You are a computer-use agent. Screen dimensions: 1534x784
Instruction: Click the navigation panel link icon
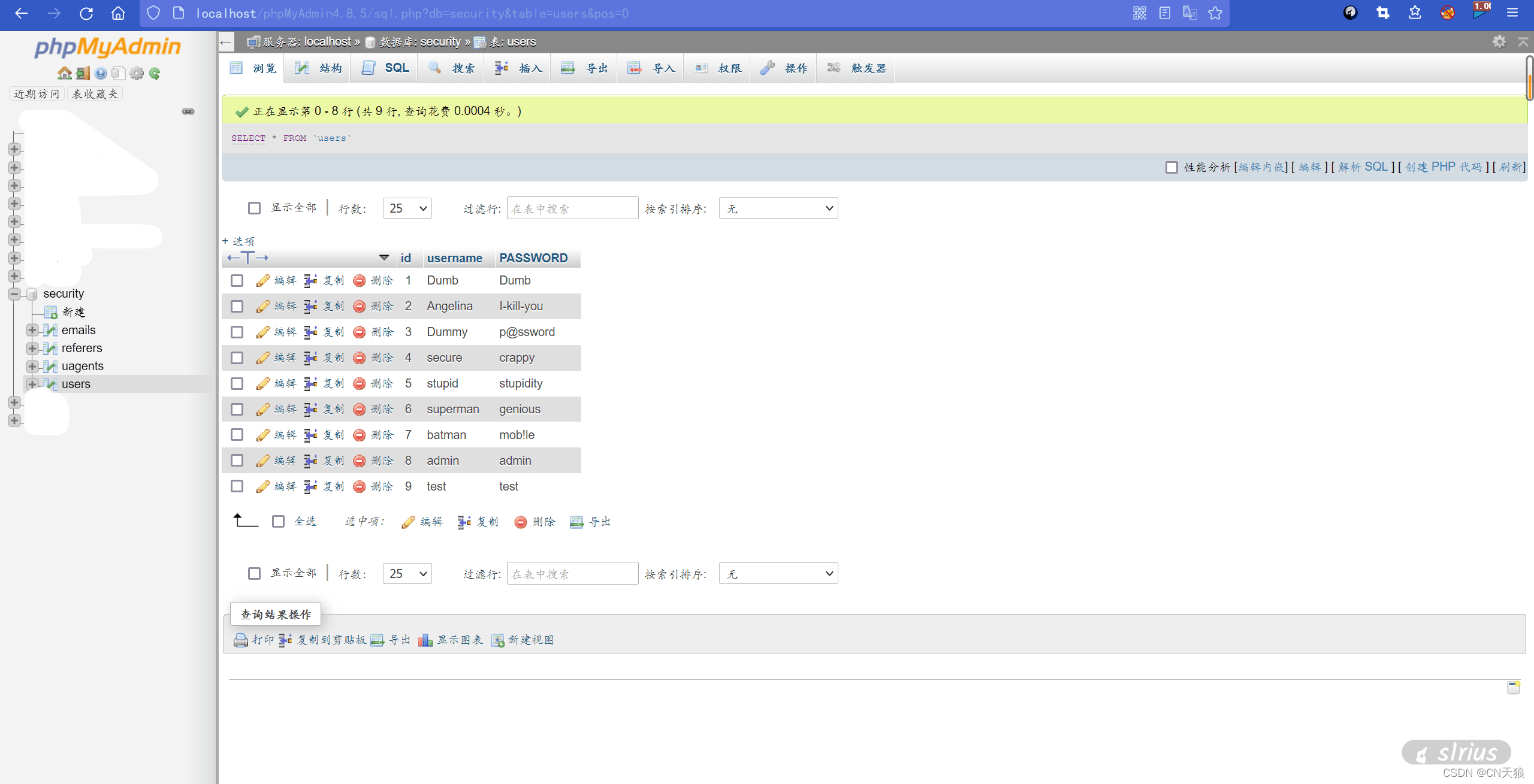coord(188,111)
